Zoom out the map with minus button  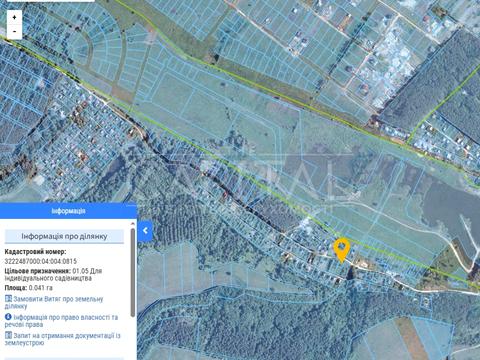[x=14, y=32]
